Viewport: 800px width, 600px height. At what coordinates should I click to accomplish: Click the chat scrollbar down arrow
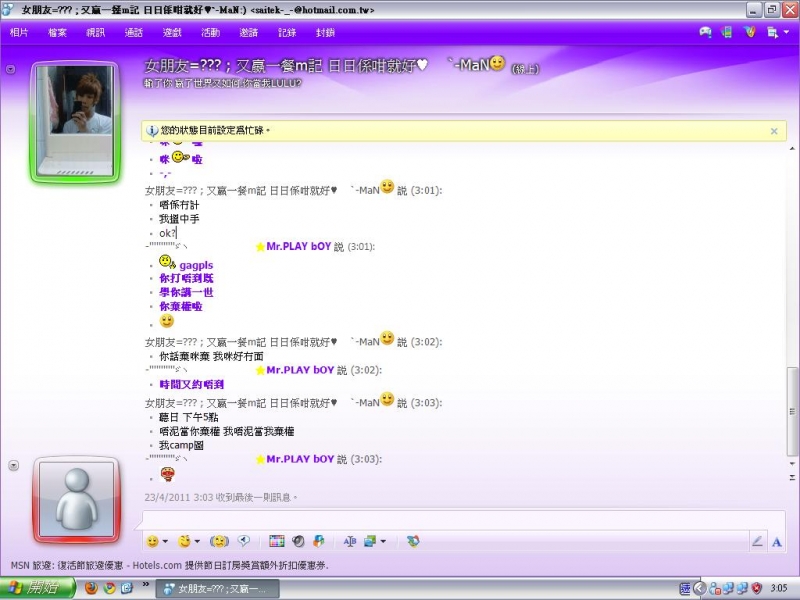pos(792,464)
